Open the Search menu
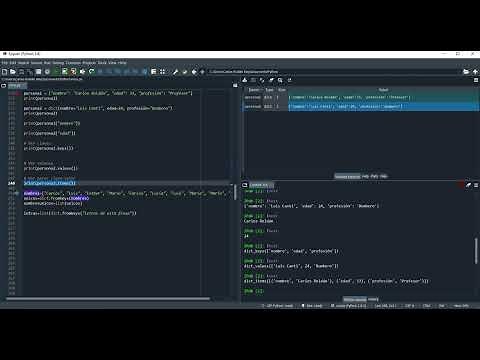The height and width of the screenshot is (360, 480). tap(23, 63)
